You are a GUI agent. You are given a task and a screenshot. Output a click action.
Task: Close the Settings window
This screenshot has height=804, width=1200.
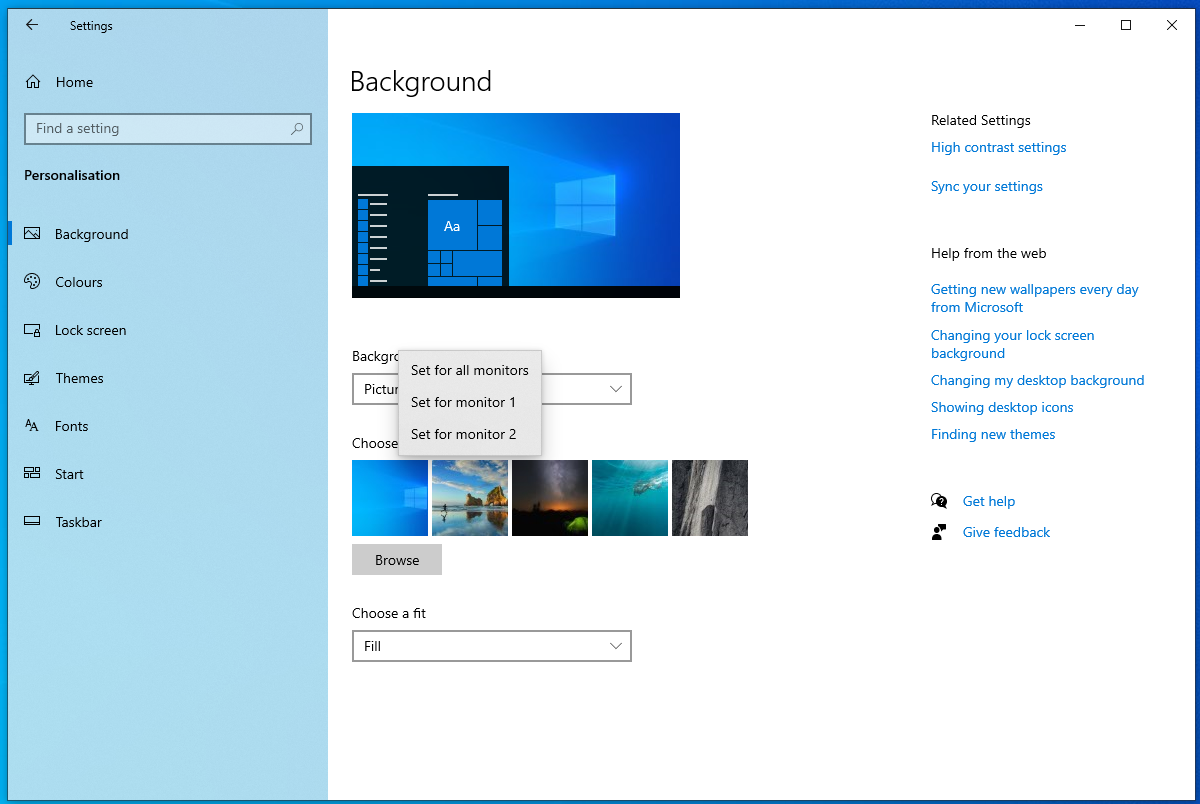tap(1172, 26)
